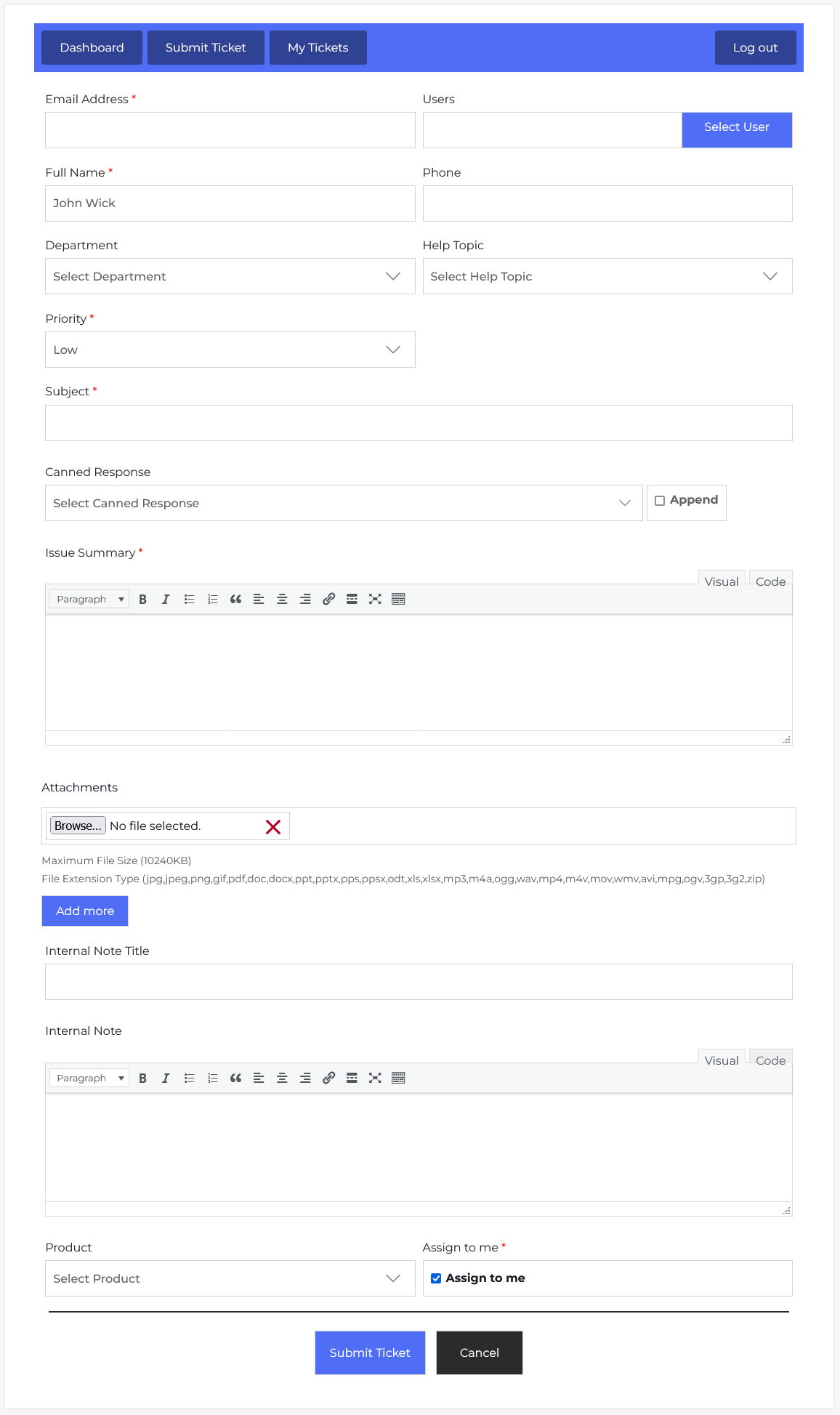Enable fullscreen mode in Issue Summary editor
Image resolution: width=840 pixels, height=1415 pixels.
tap(375, 600)
